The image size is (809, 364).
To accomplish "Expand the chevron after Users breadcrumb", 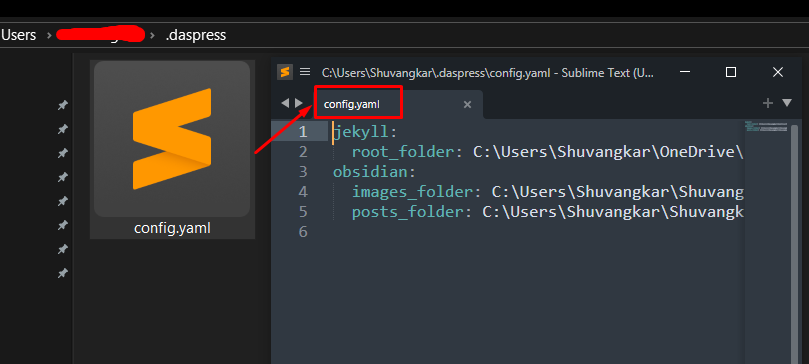I will pos(49,36).
